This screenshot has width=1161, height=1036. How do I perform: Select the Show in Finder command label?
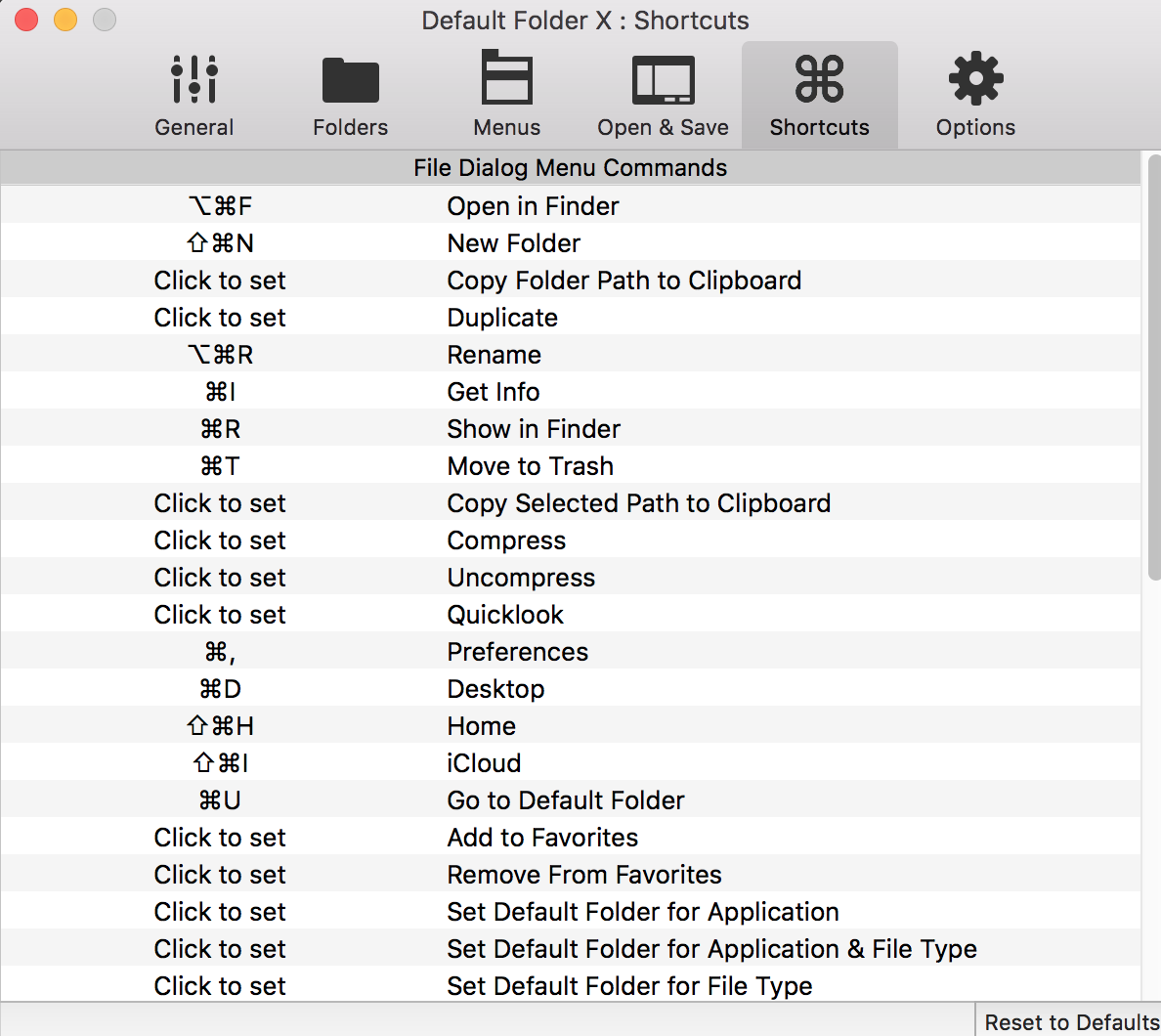[x=534, y=429]
